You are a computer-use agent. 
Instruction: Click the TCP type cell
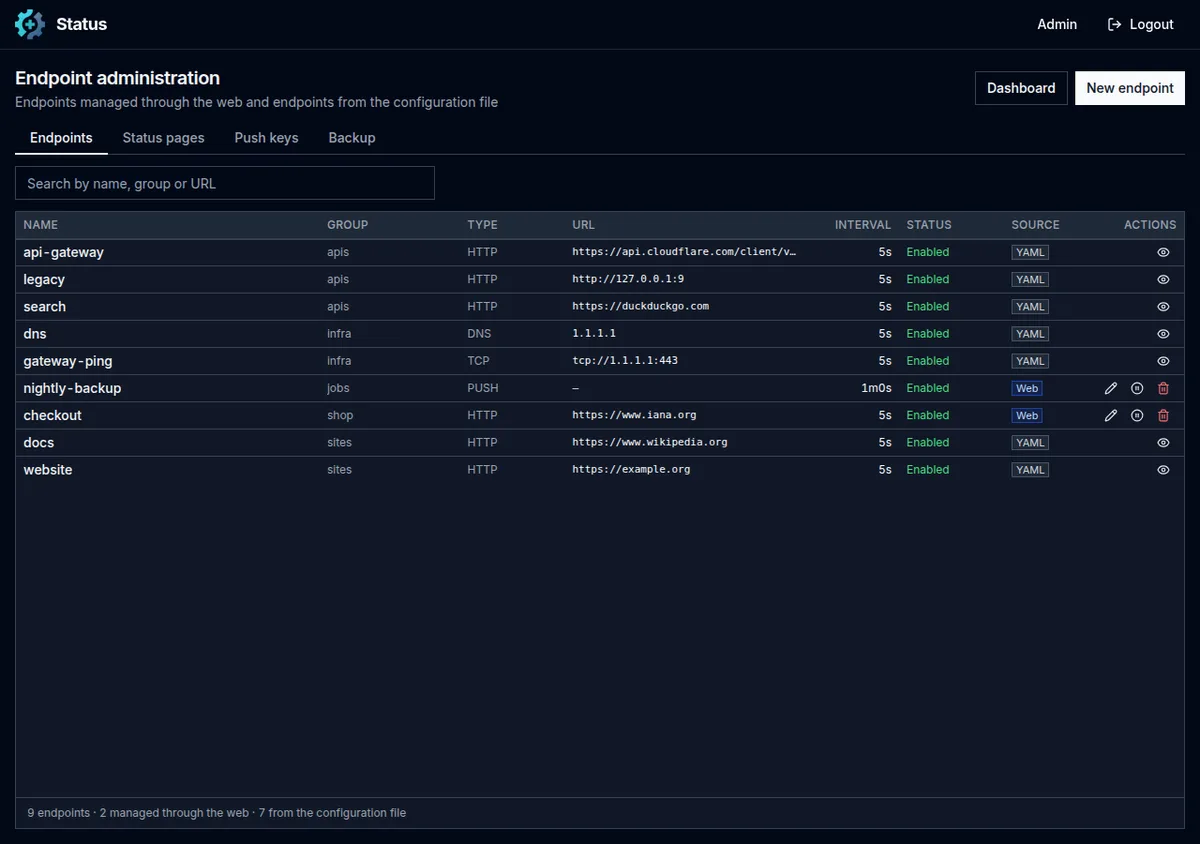[x=479, y=360]
